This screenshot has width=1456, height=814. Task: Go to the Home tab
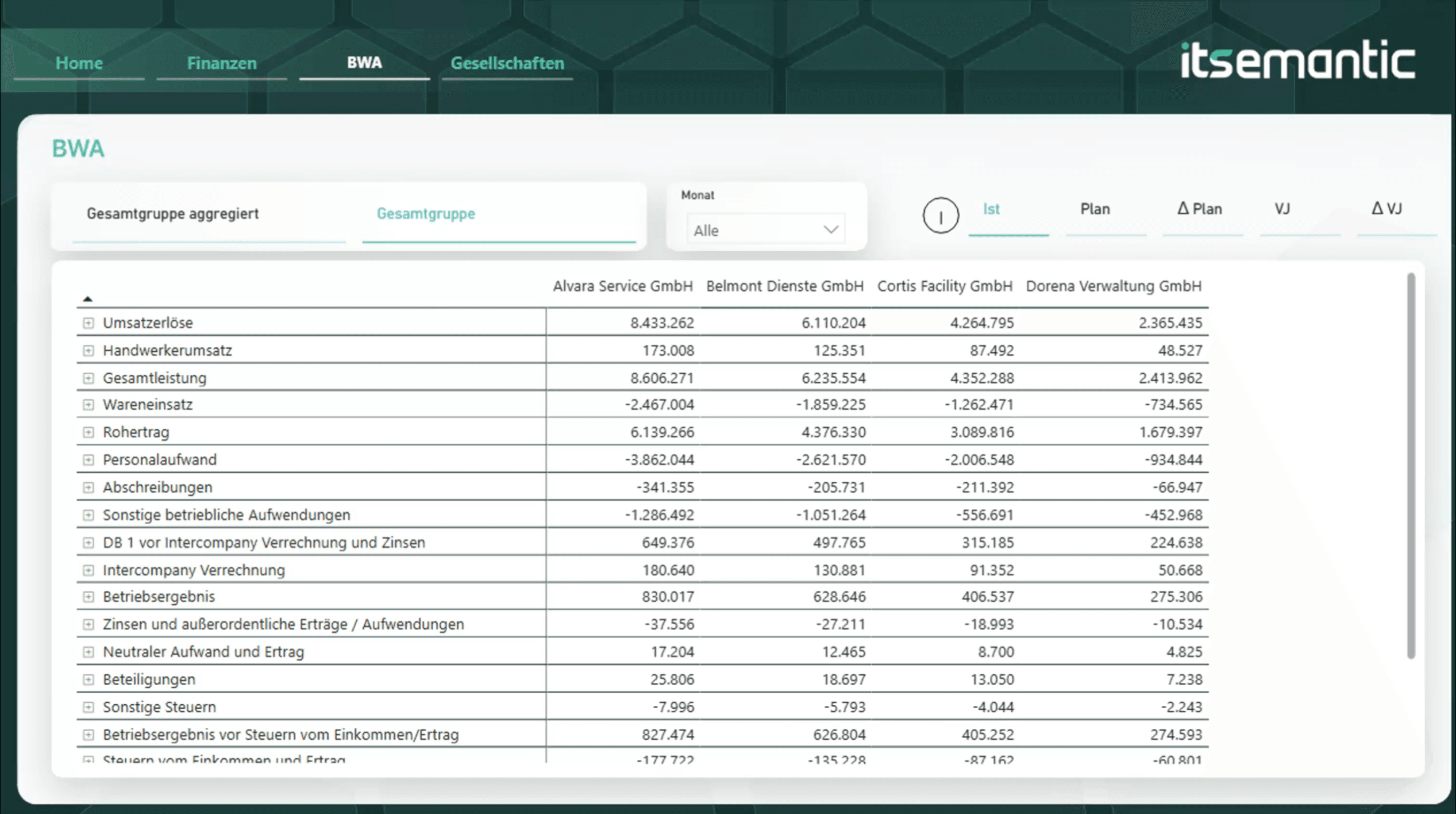click(x=79, y=63)
